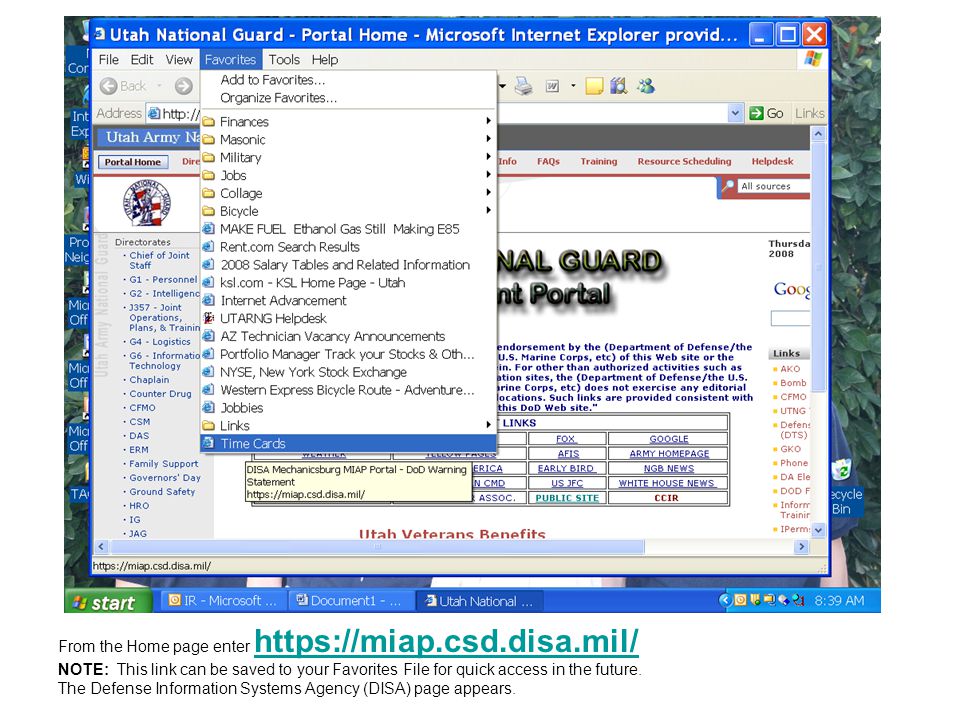Click the yellow Discuss note toolbar icon
This screenshot has height=720, width=960.
coord(594,86)
